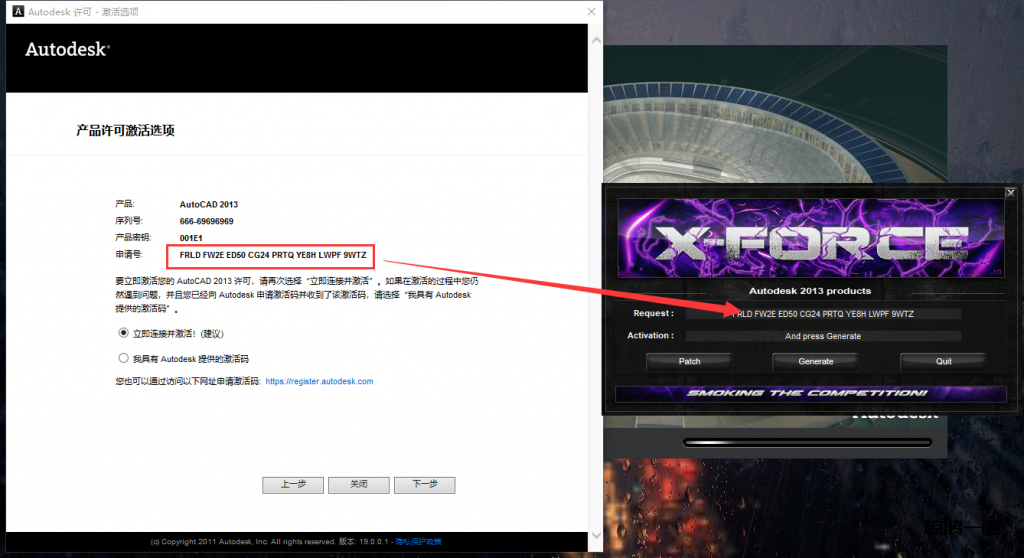Click the Autodesk app icon in title bar
Screen dimensions: 1024x558
click(16, 12)
